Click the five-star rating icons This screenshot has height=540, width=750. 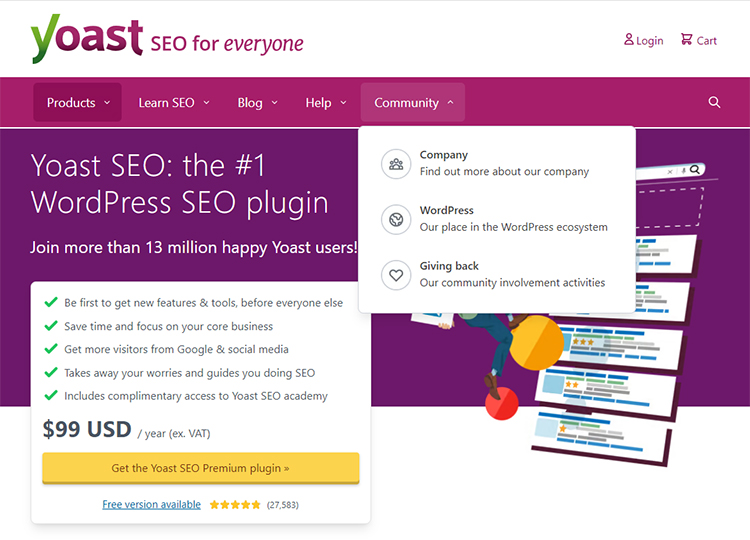pos(235,505)
